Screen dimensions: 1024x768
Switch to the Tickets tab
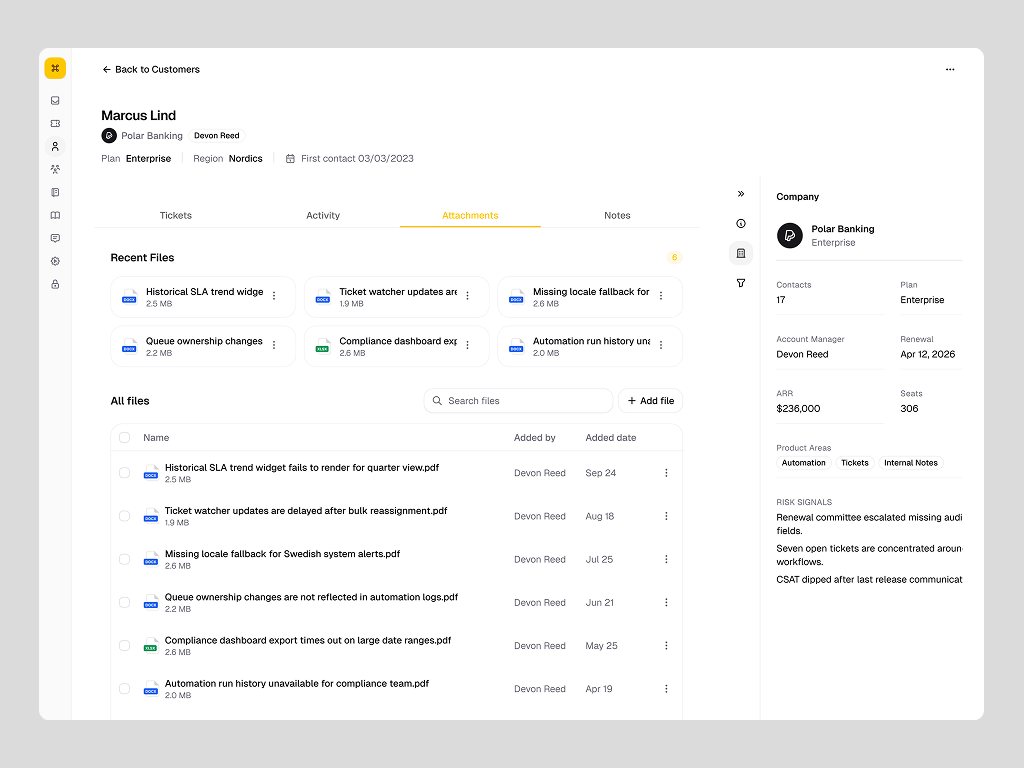click(176, 216)
